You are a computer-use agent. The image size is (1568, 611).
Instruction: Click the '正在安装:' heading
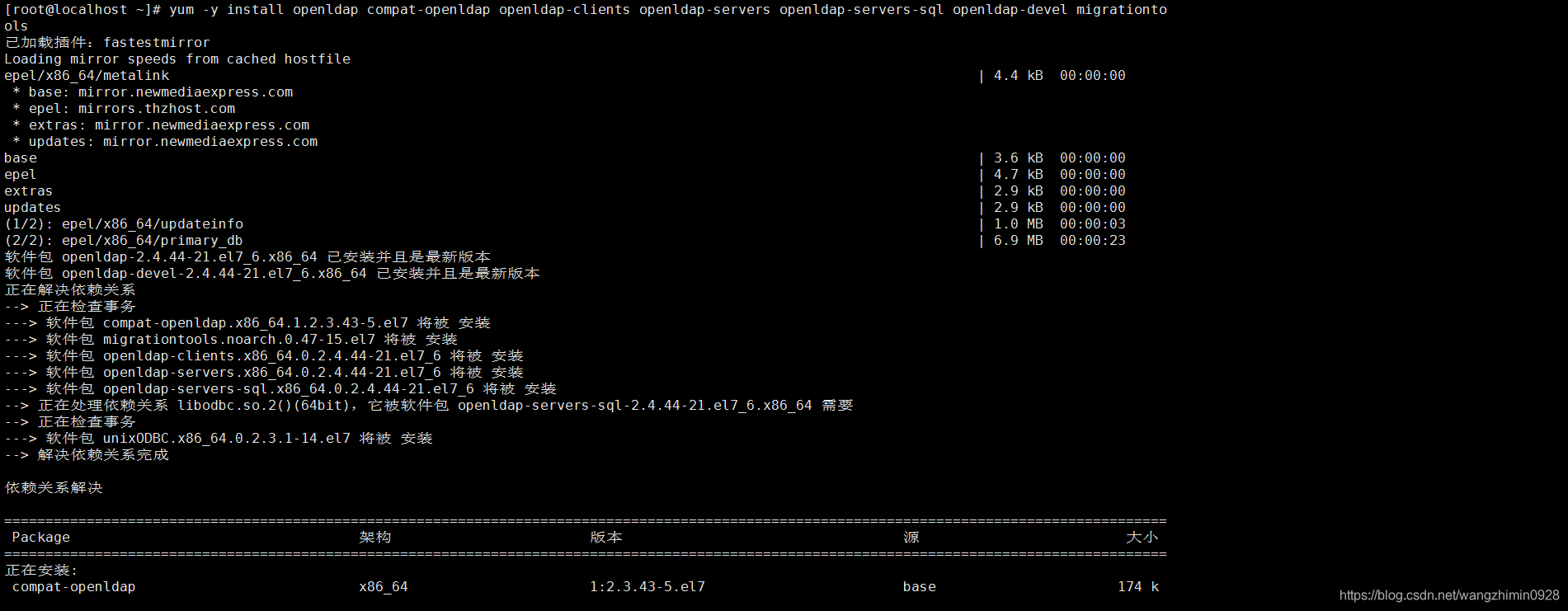pyautogui.click(x=41, y=571)
